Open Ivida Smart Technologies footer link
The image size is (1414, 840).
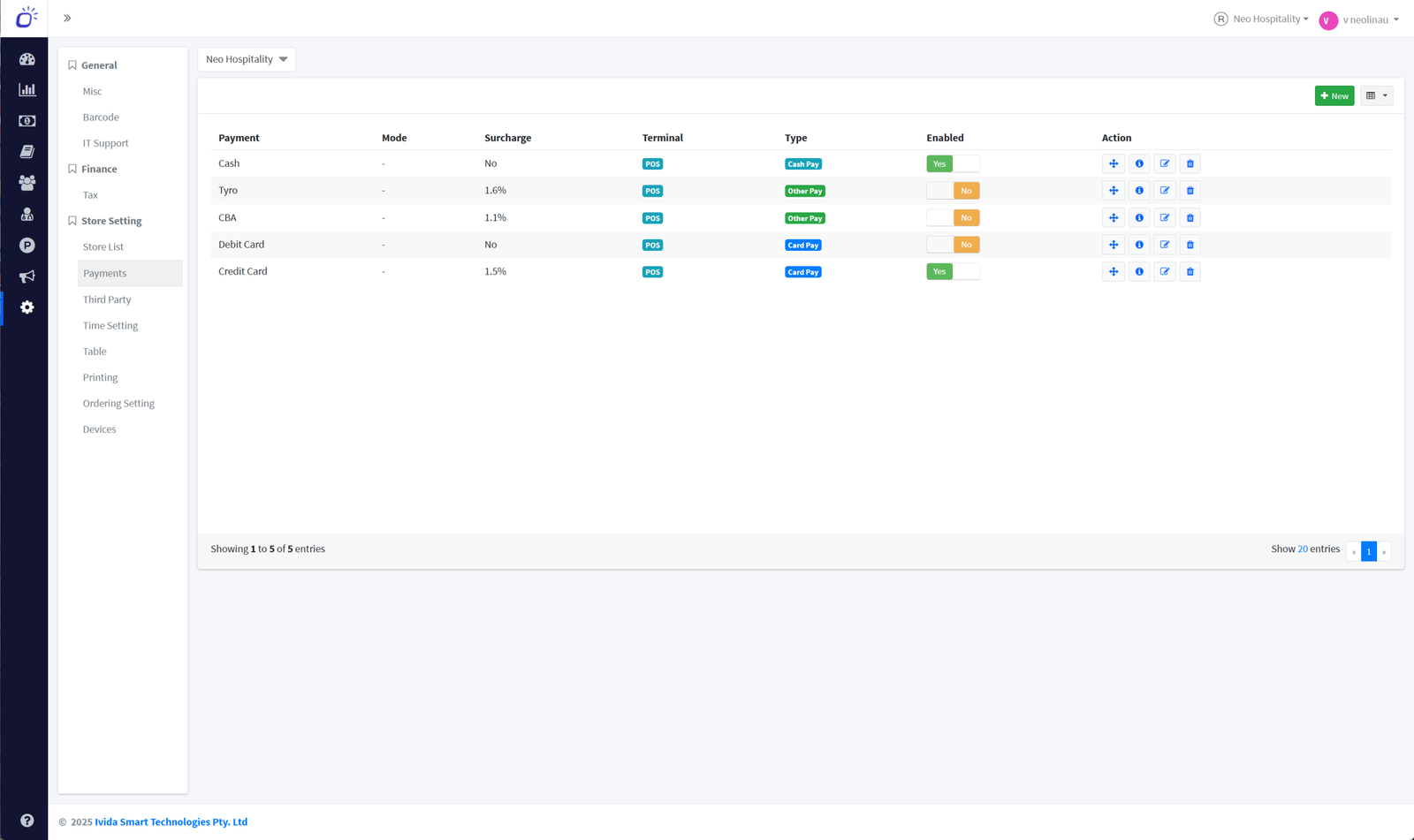pos(171,821)
